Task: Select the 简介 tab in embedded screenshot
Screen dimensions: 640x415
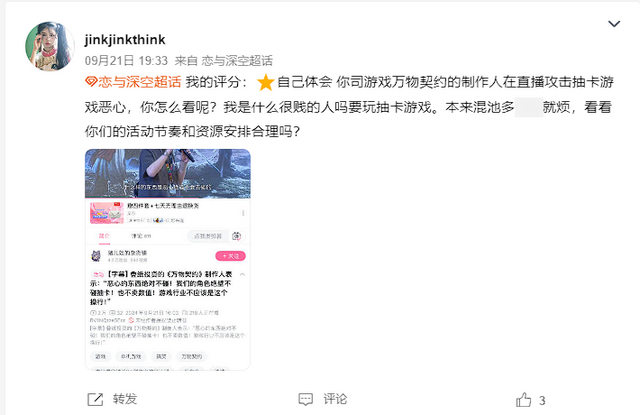Action: [x=104, y=236]
